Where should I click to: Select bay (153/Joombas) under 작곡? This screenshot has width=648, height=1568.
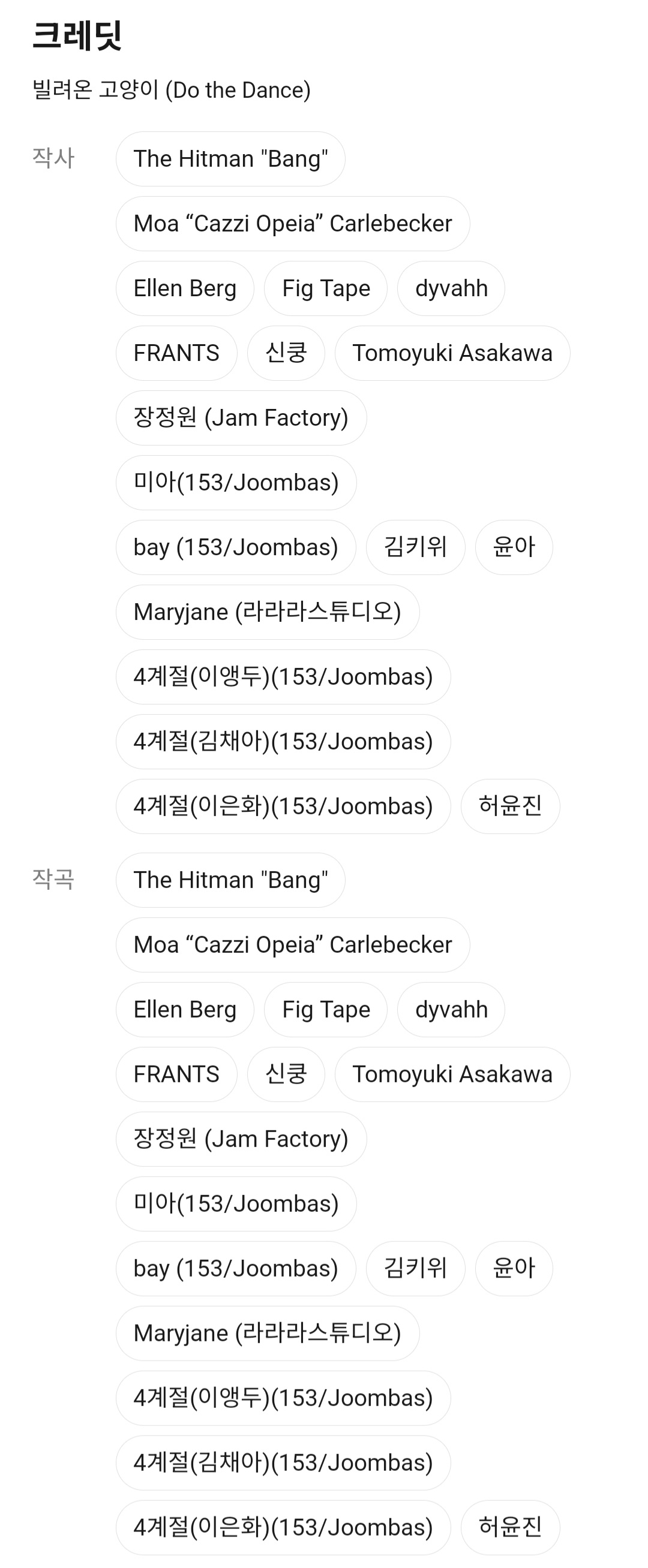click(x=235, y=1269)
